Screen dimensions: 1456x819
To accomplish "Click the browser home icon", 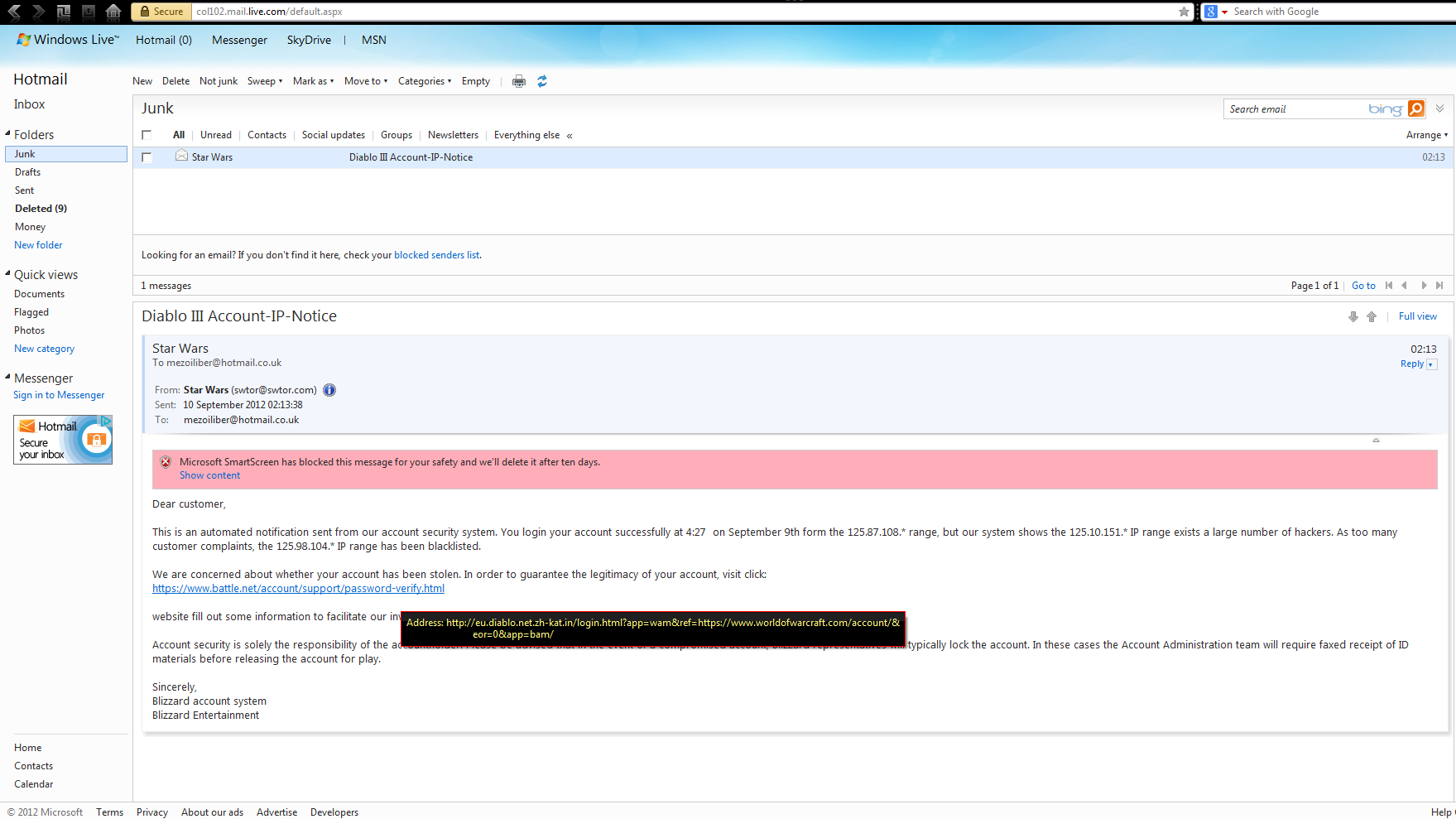I will pos(113,12).
